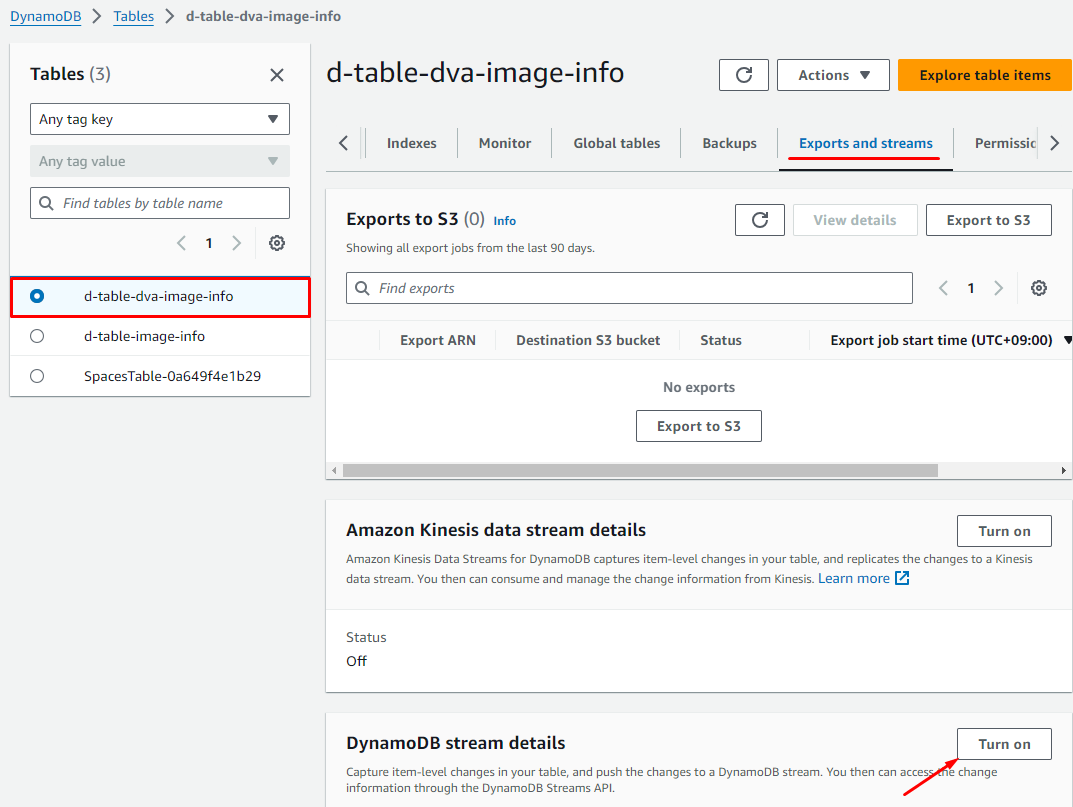Screen dimensions: 1073x807
Task: Go to next page of exports
Action: (998, 288)
